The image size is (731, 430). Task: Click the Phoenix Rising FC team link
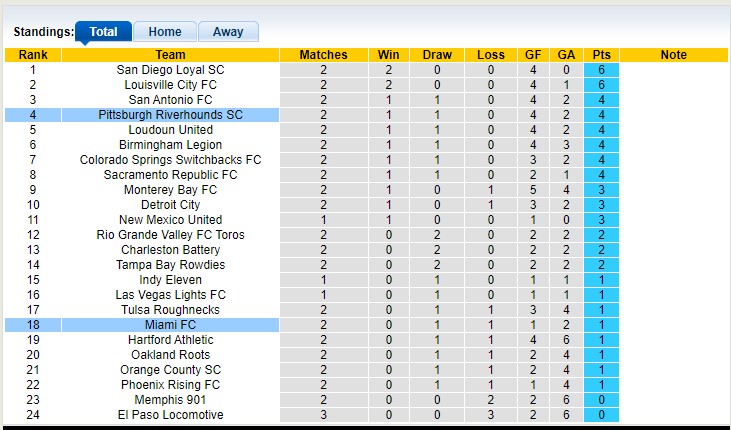[170, 385]
